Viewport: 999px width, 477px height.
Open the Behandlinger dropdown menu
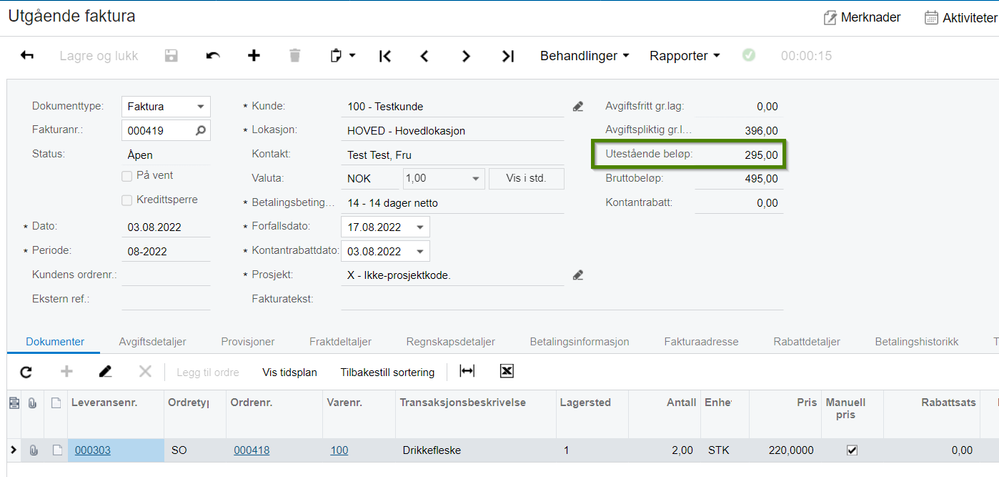click(x=585, y=55)
